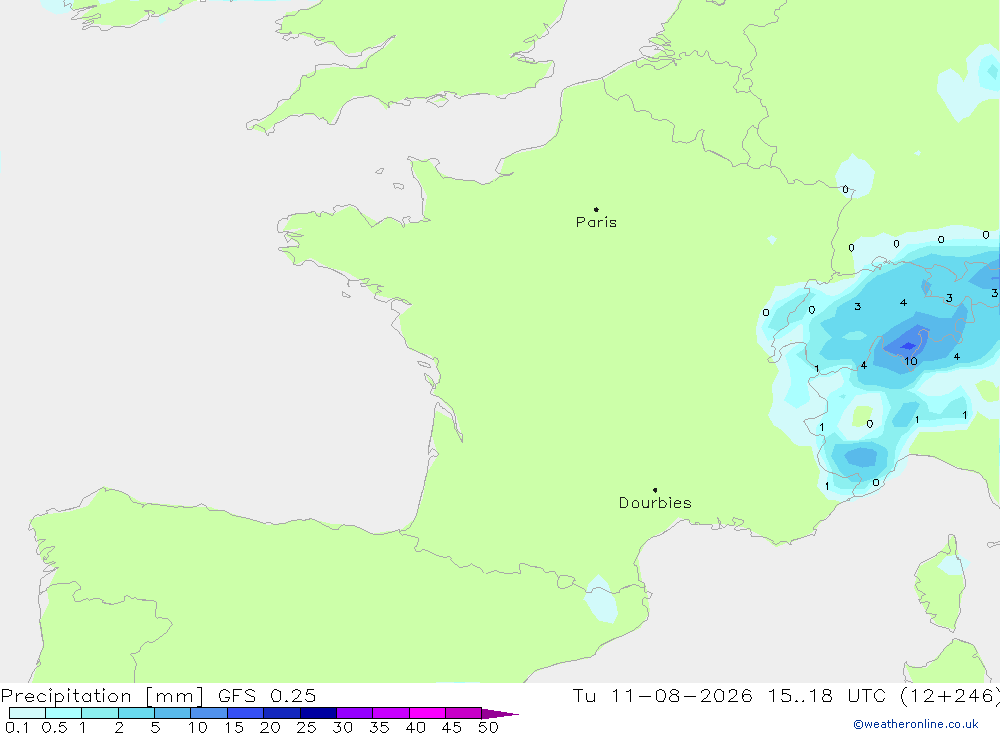Select the 30 mm purple legend swatch
1000x733 pixels.
click(x=354, y=713)
